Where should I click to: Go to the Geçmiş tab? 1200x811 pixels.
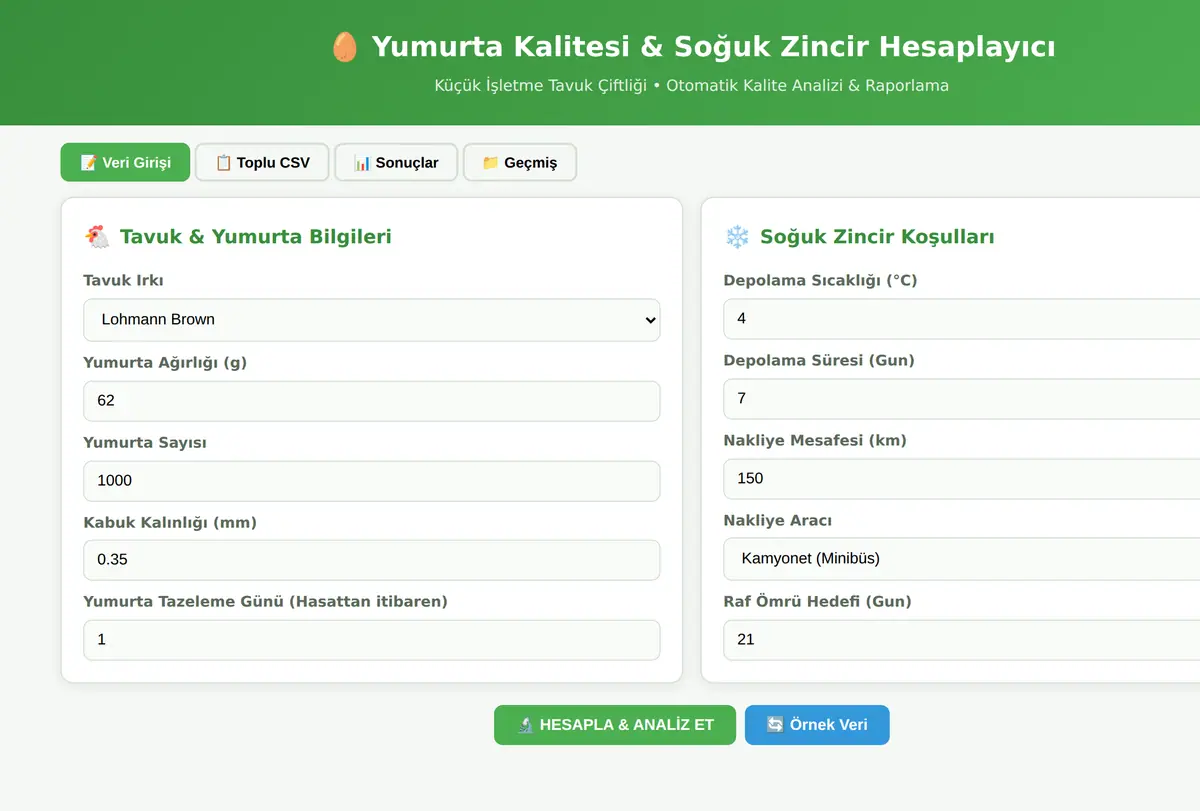520,162
